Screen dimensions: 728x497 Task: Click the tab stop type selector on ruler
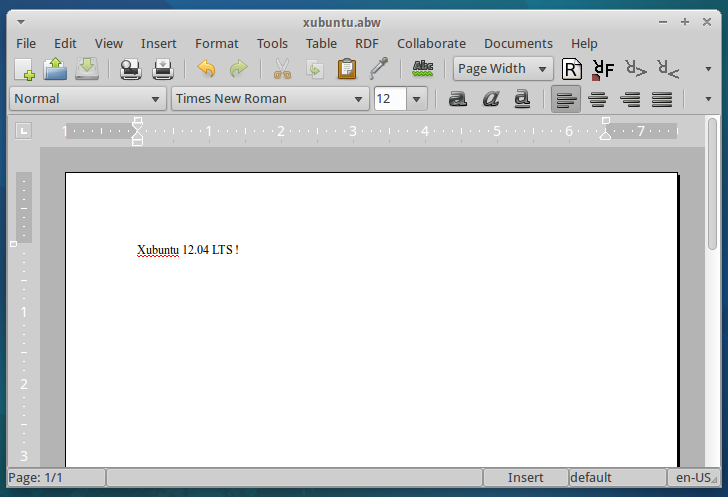pyautogui.click(x=24, y=131)
